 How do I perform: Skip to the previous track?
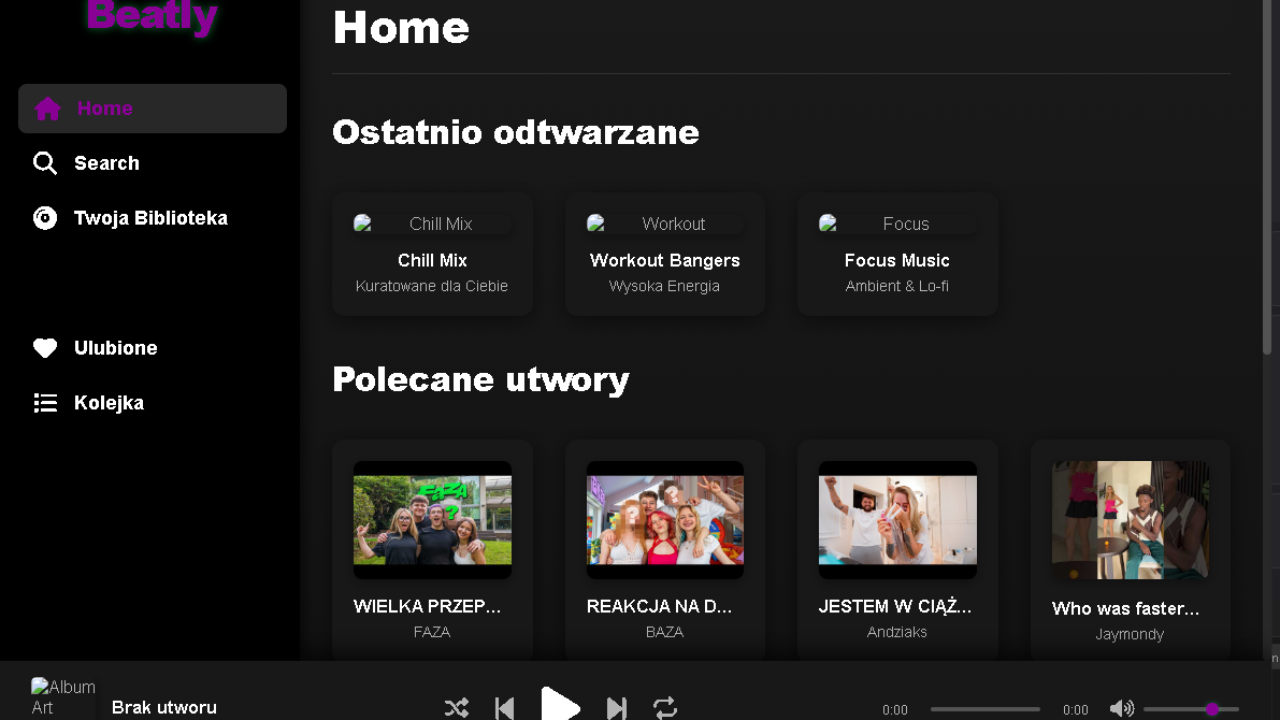coord(504,707)
